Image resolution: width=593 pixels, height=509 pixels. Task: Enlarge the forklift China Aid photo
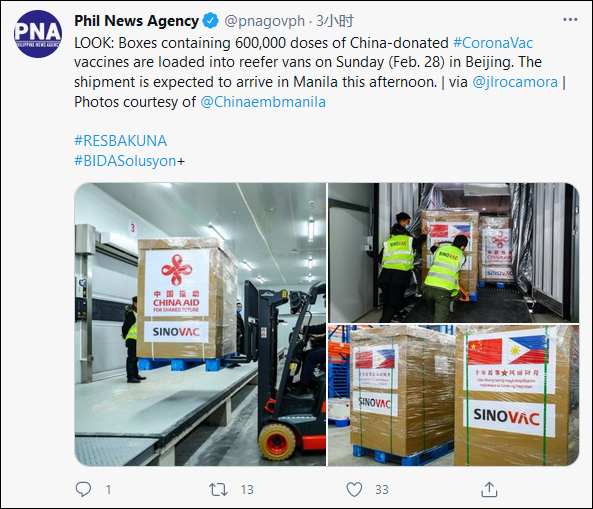click(200, 324)
